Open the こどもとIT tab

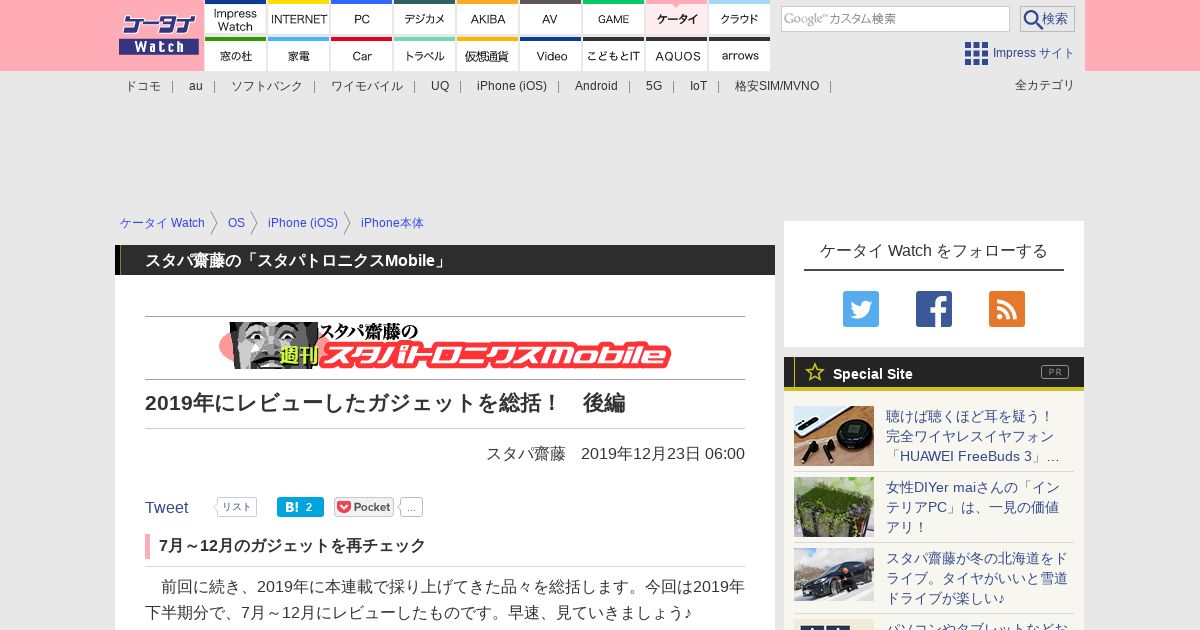614,55
